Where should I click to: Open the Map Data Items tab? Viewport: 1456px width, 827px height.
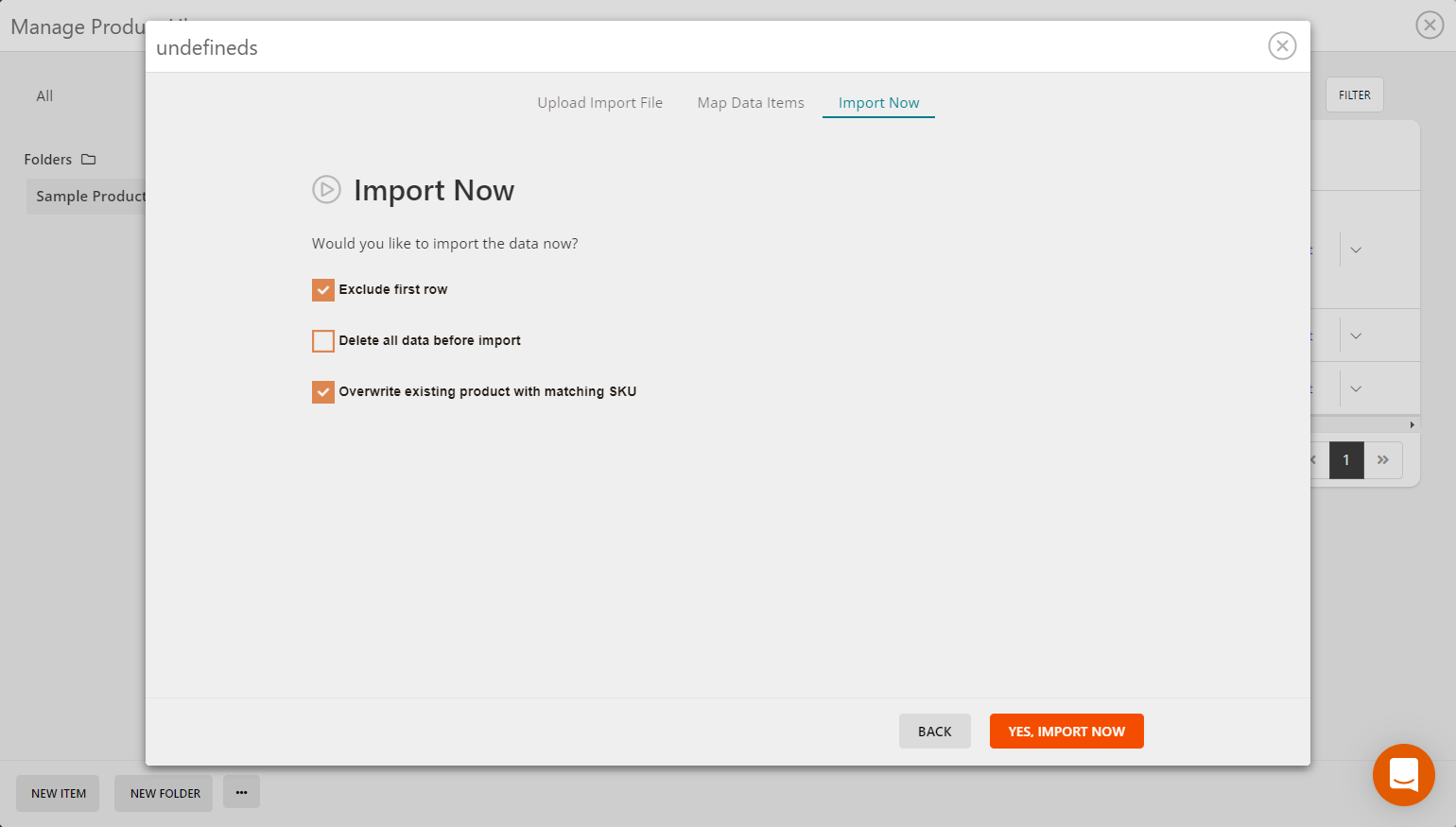coord(750,102)
